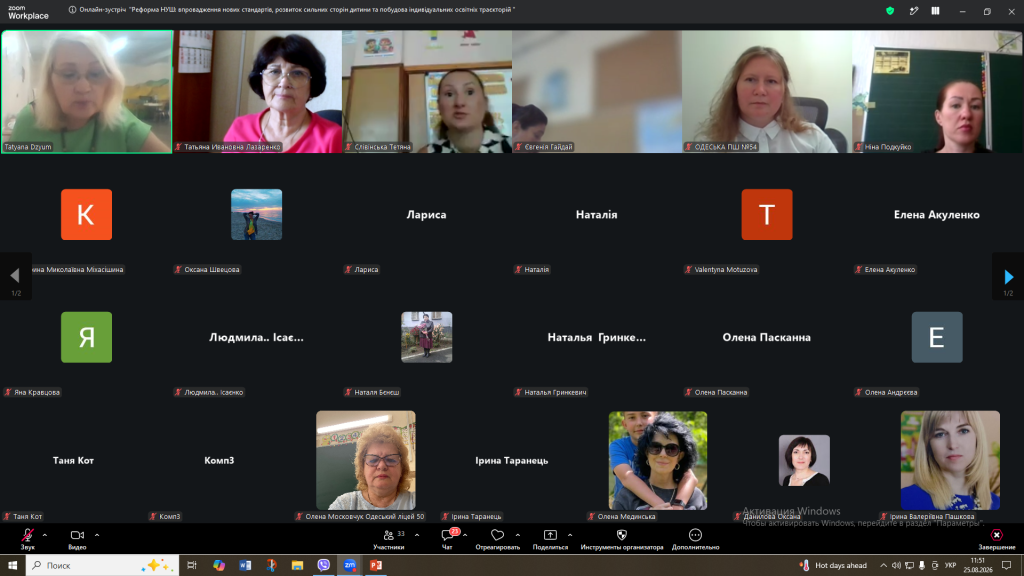Expand chat options arrow
The width and height of the screenshot is (1024, 576).
tap(465, 536)
